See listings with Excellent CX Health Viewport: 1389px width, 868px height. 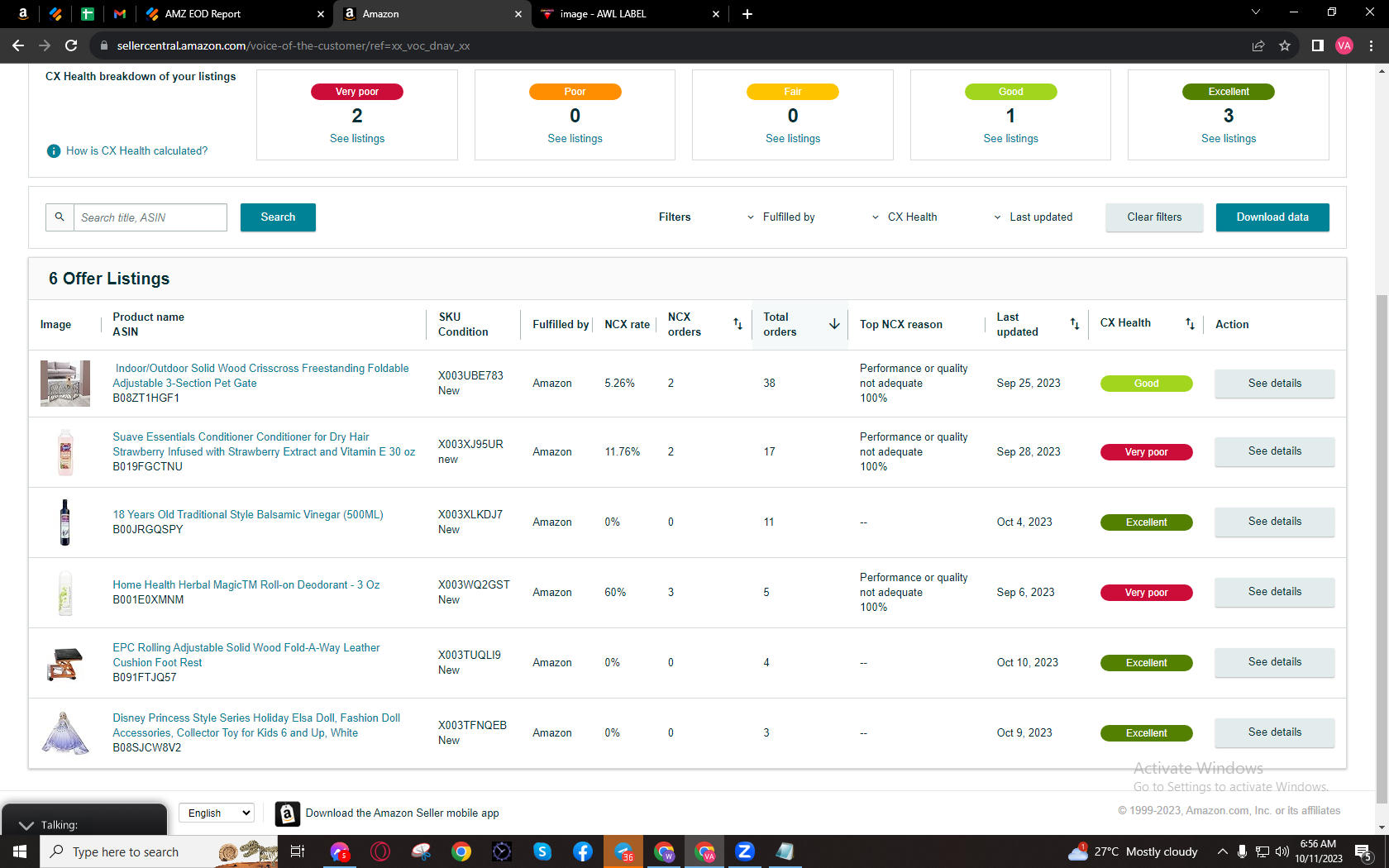click(x=1229, y=138)
